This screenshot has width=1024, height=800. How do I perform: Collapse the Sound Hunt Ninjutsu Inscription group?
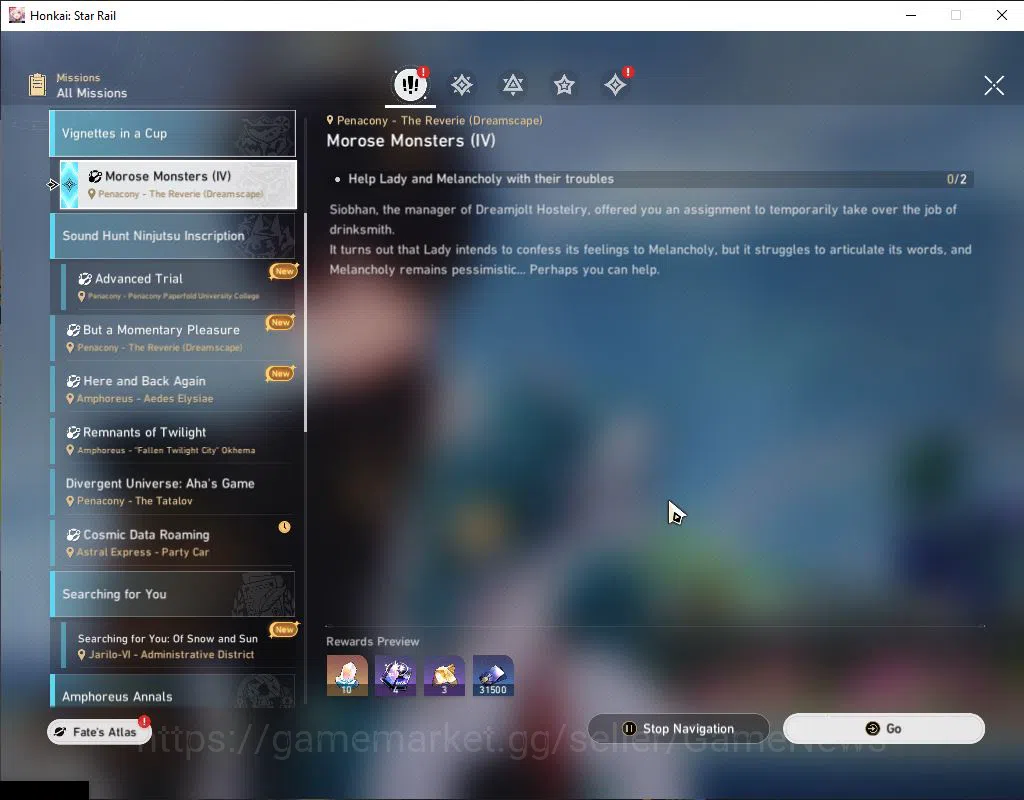173,236
